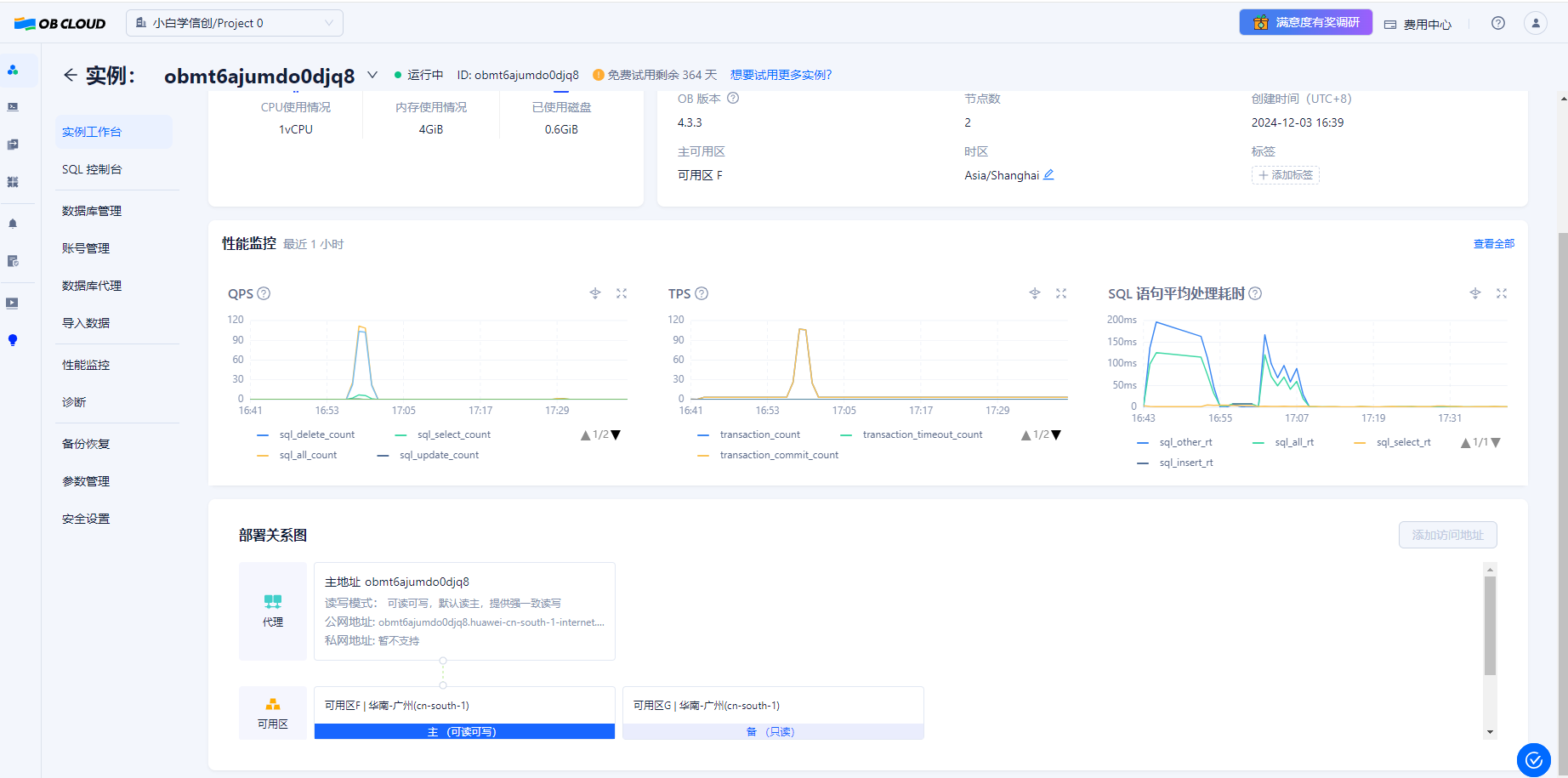Click the QPS help question icon
This screenshot has width=1568, height=778.
pos(264,293)
